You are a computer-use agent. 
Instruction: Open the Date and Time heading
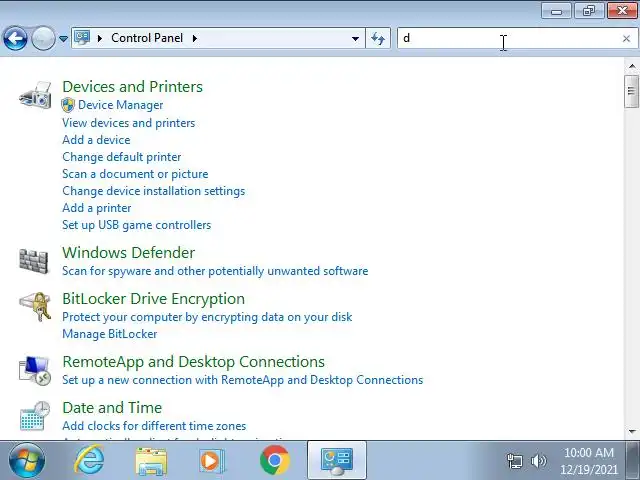tap(112, 408)
